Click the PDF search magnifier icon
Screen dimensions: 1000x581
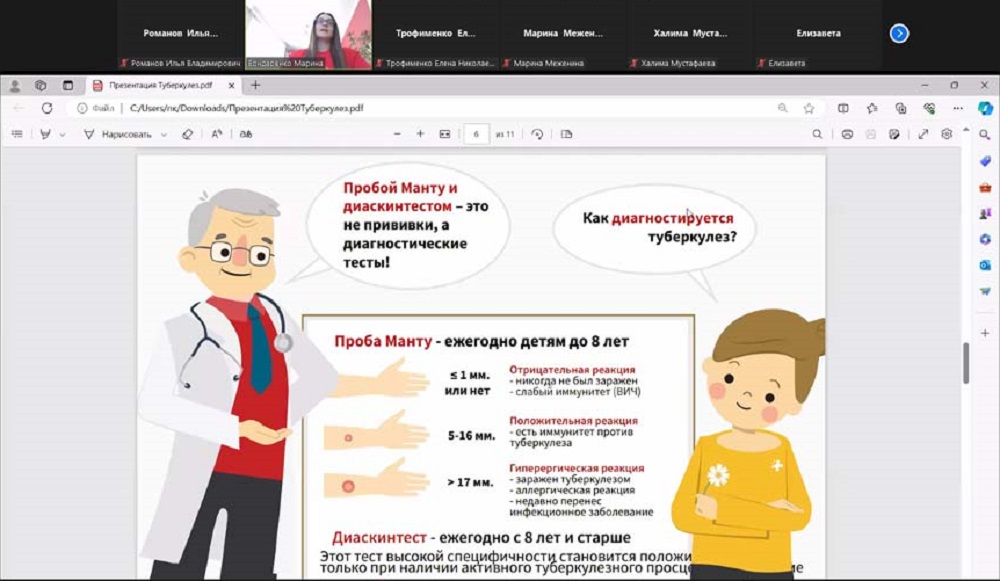(817, 134)
